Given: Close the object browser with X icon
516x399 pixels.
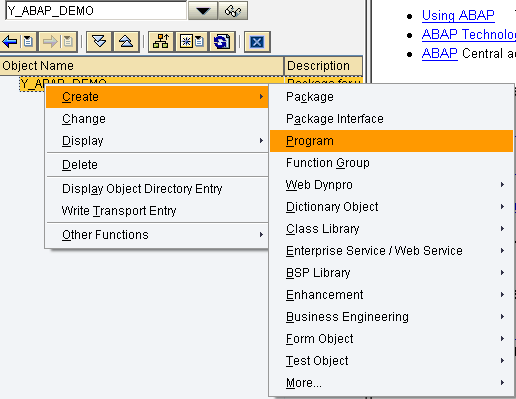Looking at the screenshot, I should point(257,42).
